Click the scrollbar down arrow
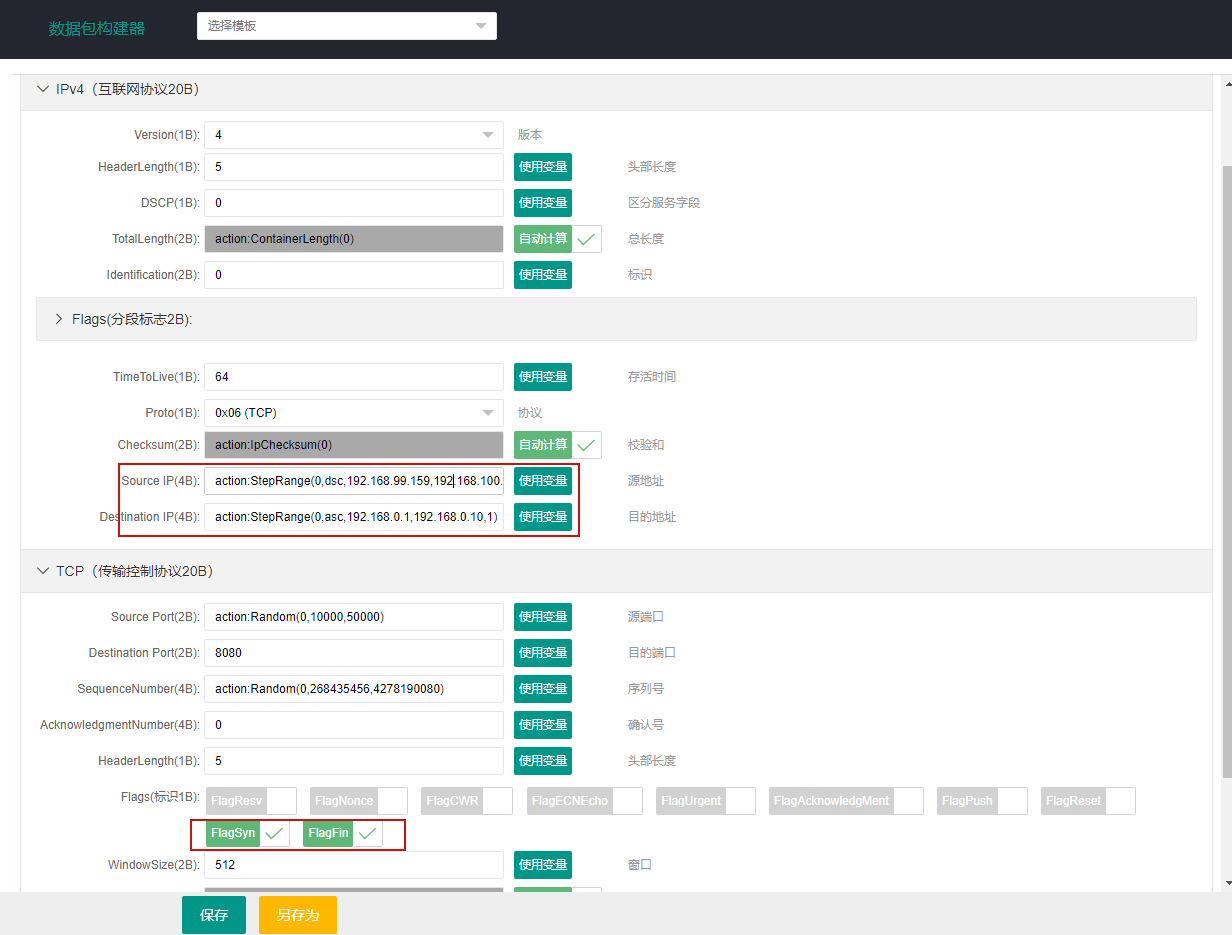1232x935 pixels. tap(1226, 883)
